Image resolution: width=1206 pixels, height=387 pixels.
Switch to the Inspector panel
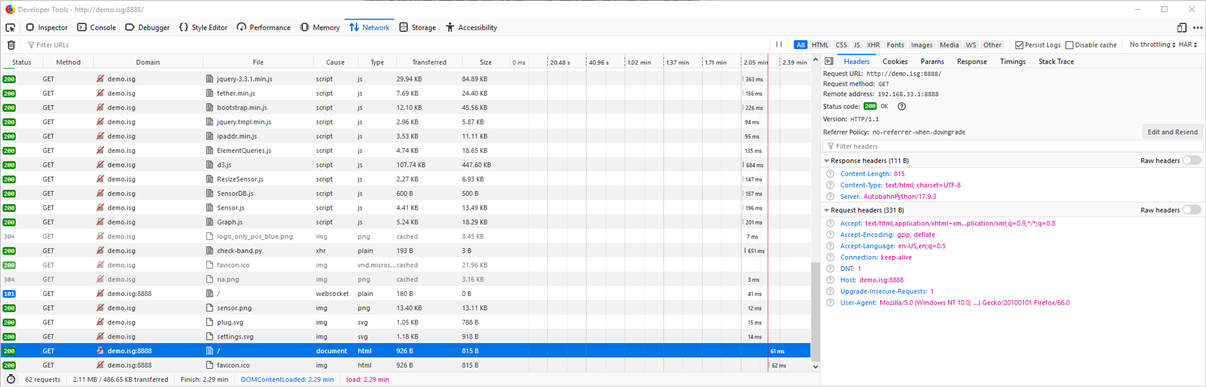[x=46, y=27]
